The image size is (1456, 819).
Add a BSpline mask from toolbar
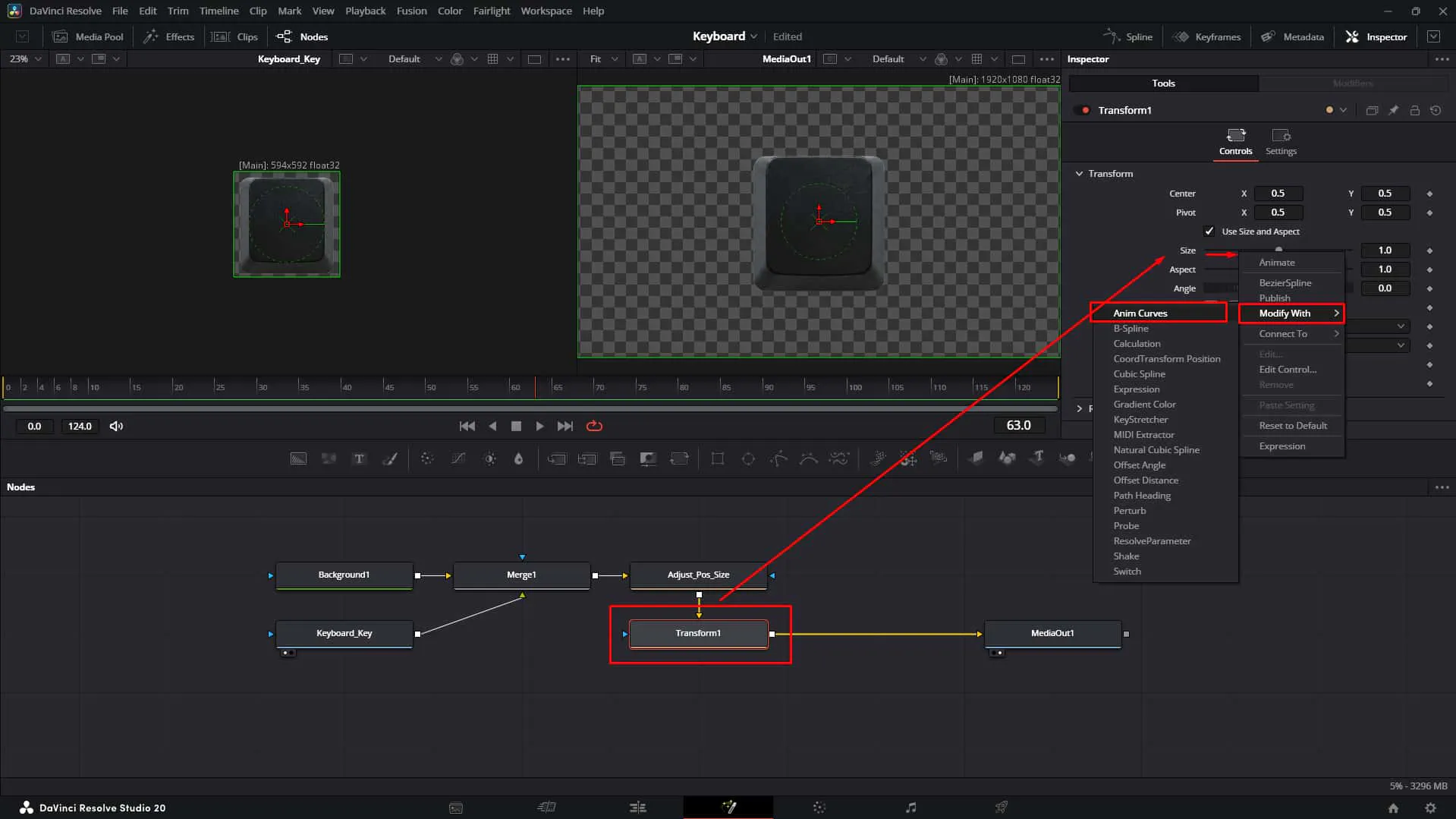pos(809,458)
